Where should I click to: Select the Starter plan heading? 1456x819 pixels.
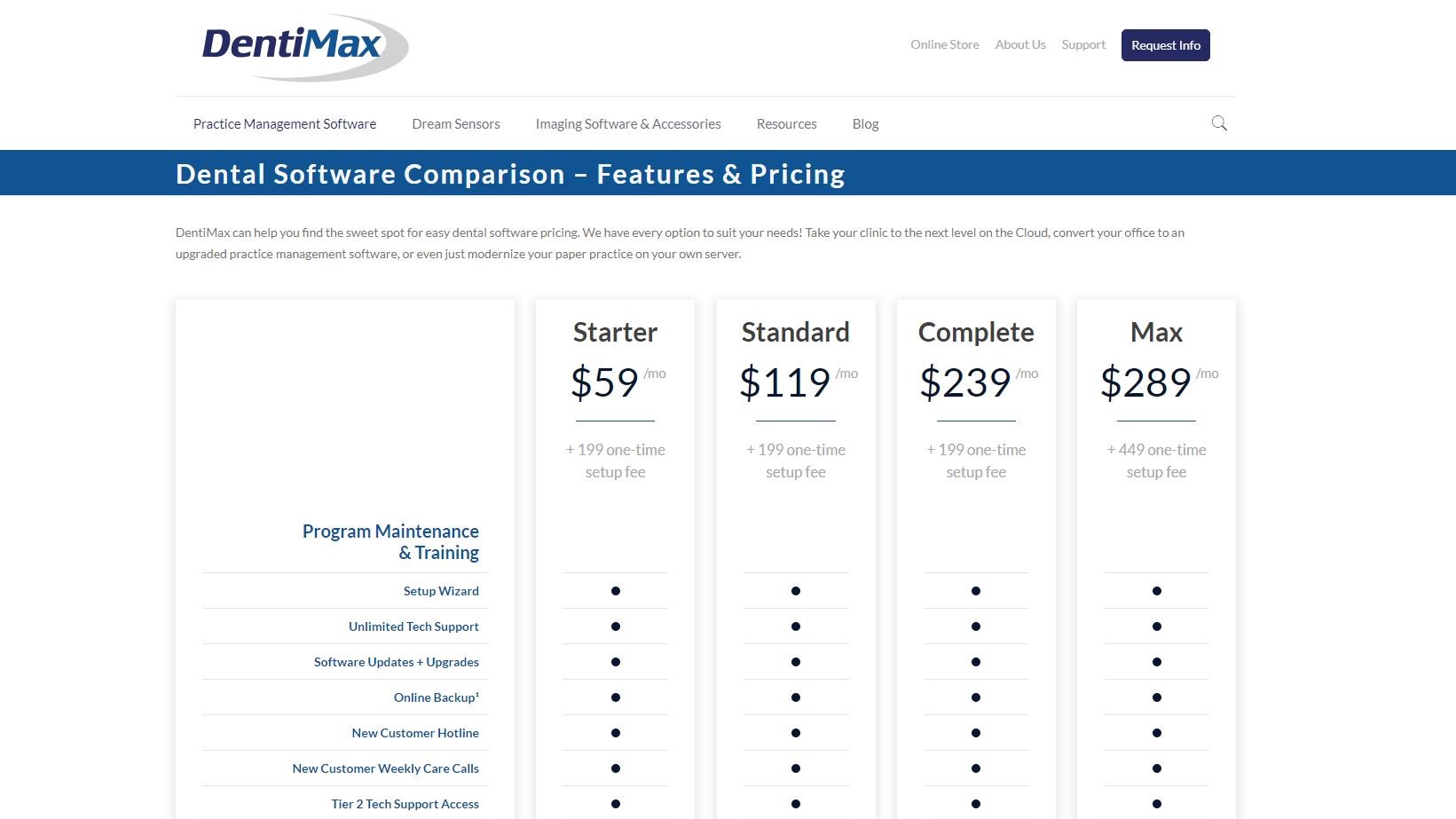616,332
